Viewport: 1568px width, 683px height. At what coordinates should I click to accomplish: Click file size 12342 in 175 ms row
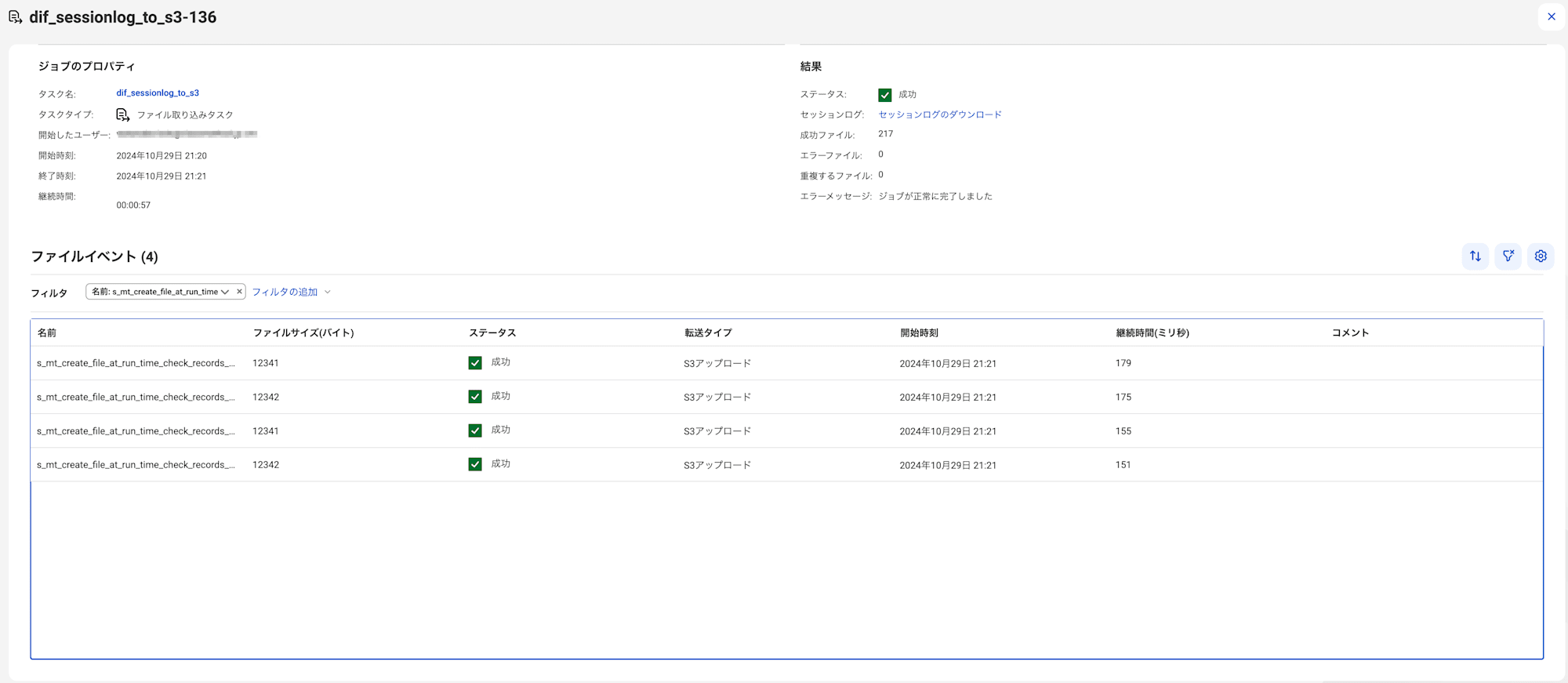point(266,397)
